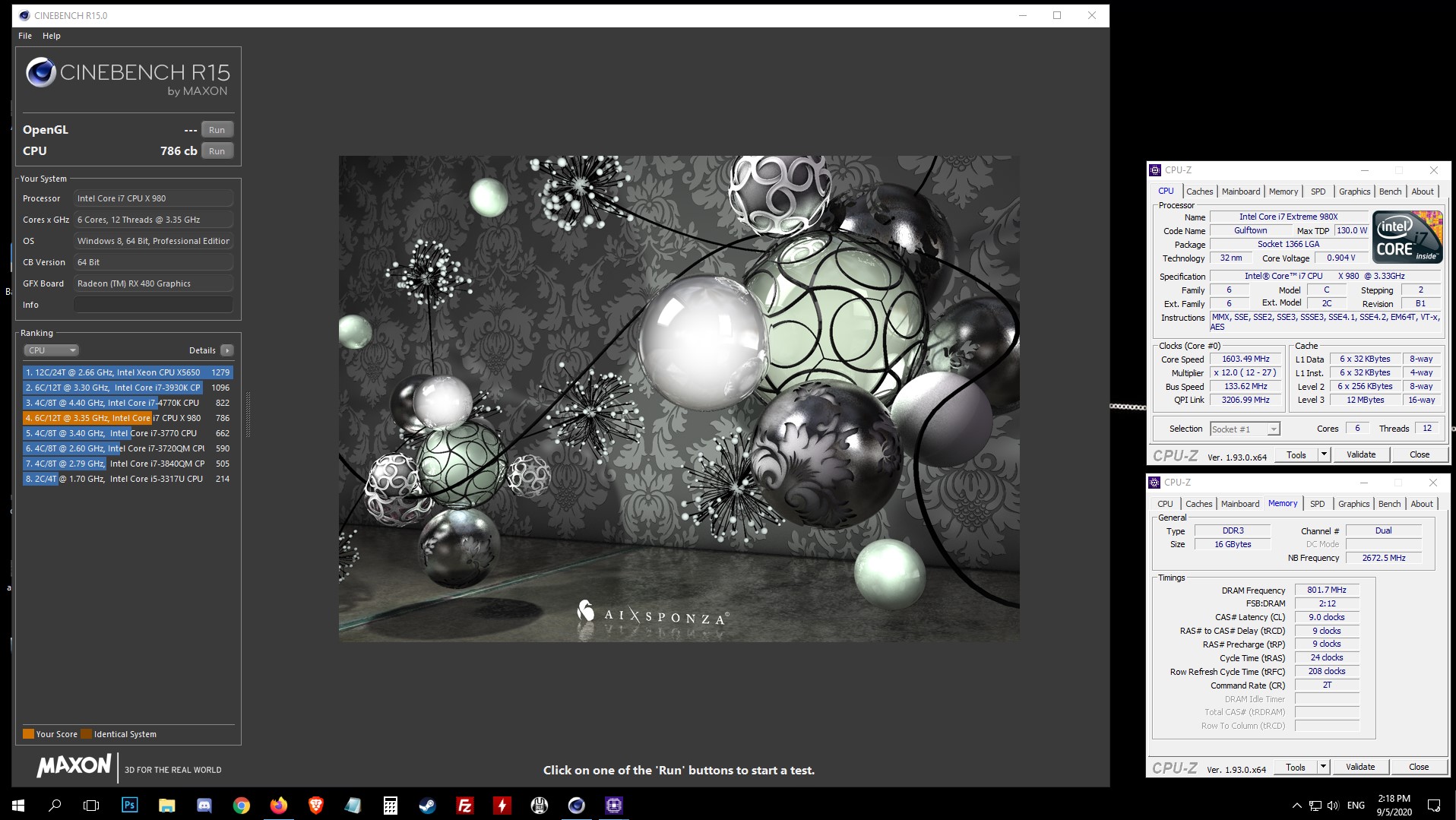
Task: Open Brave browser from the taskbar
Action: click(316, 805)
